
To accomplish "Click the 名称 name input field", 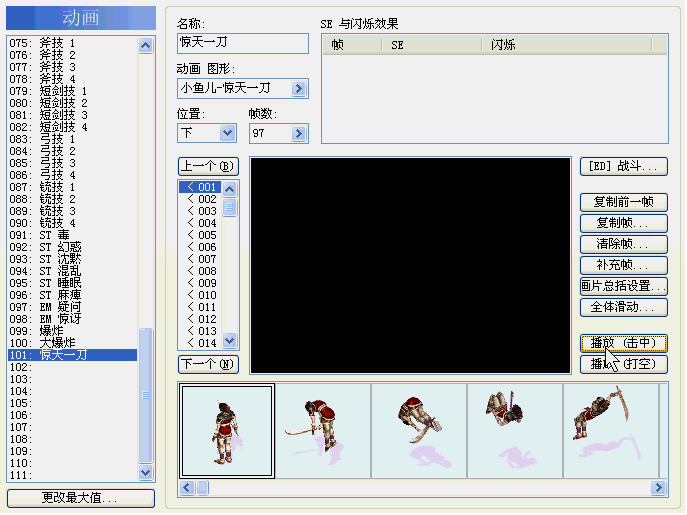I will pos(243,43).
